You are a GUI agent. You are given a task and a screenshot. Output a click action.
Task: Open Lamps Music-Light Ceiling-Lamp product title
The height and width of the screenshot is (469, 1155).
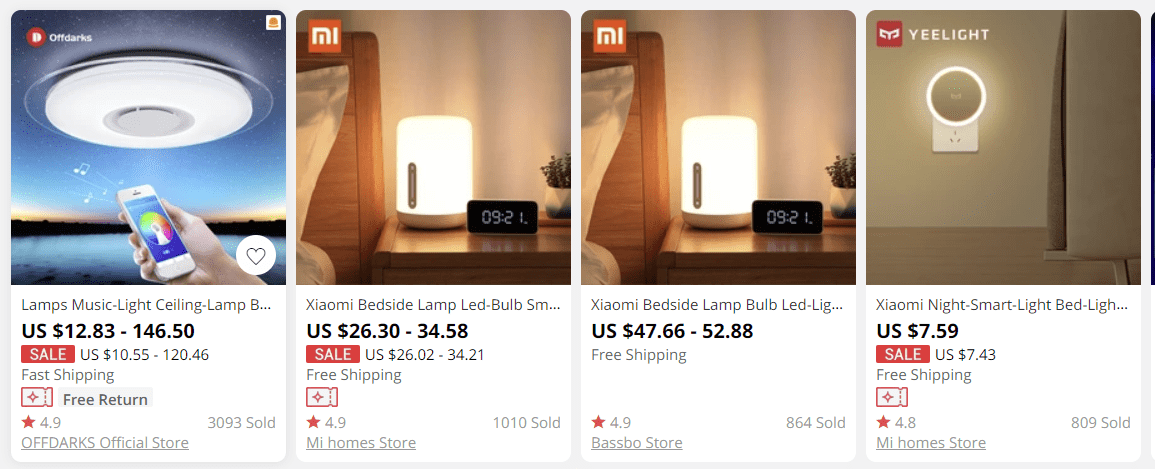pyautogui.click(x=147, y=304)
